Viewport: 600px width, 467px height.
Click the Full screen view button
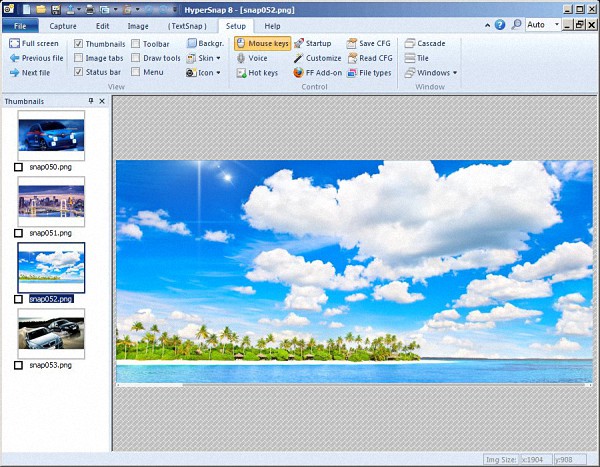34,44
